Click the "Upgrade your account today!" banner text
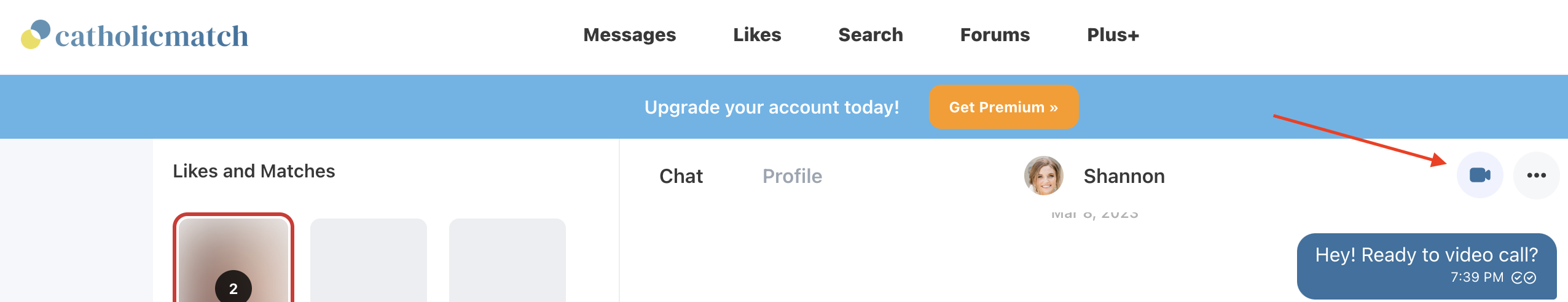Screen dimensions: 1568x302 pos(772,107)
